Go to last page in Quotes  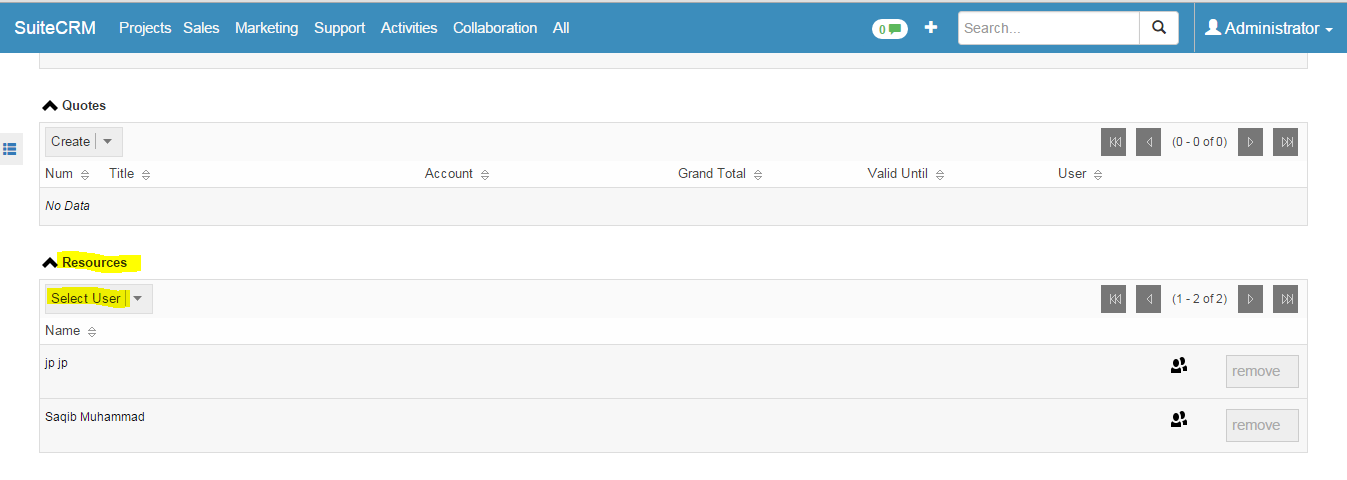1286,142
